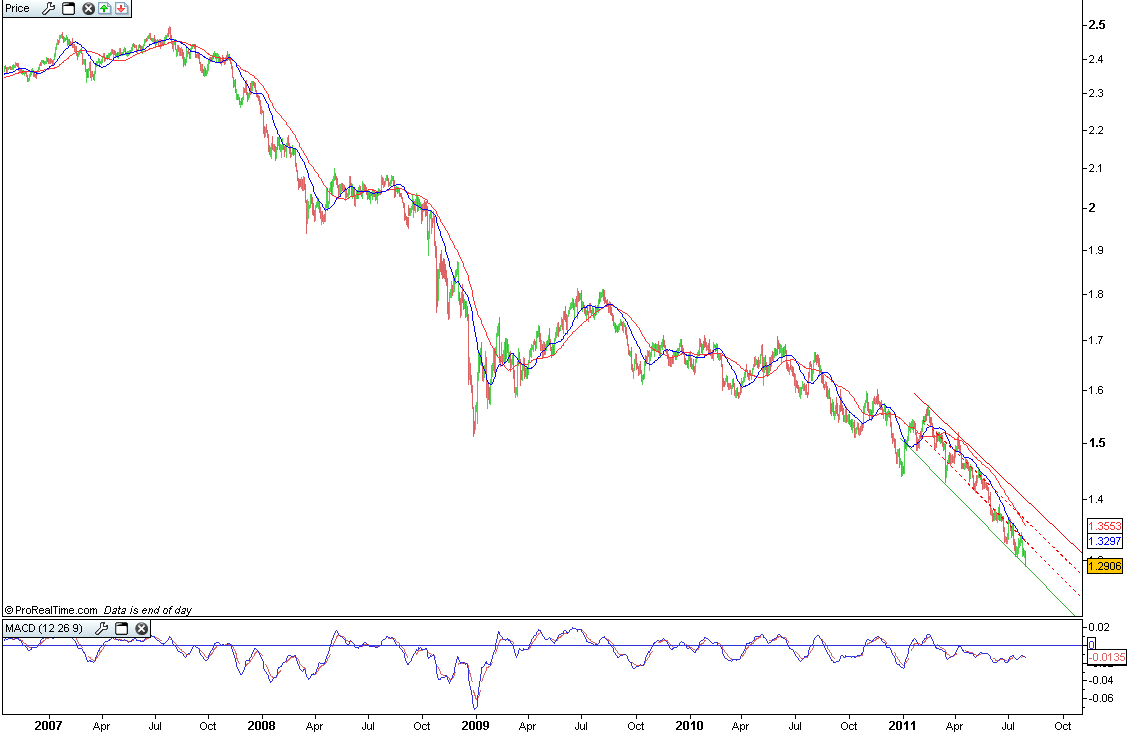Click the 2010 year label on time axis
Image resolution: width=1132 pixels, height=733 pixels.
(x=689, y=725)
